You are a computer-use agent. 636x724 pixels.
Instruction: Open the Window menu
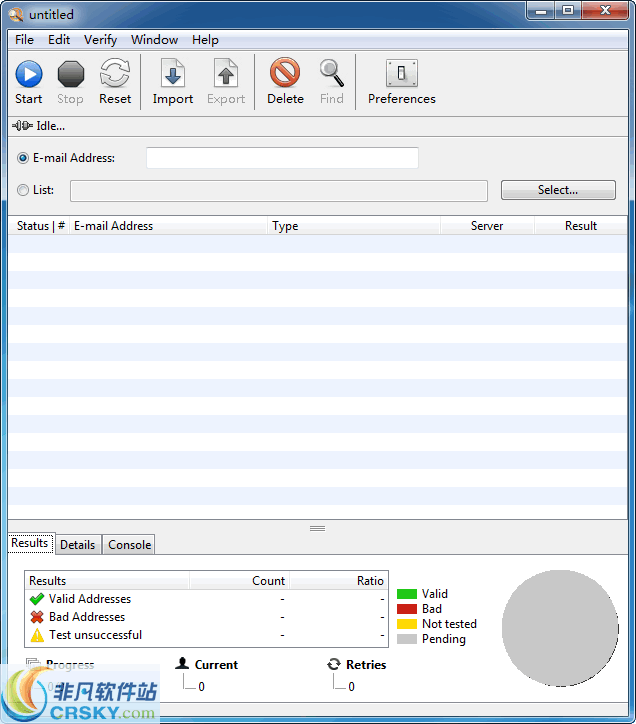(x=154, y=40)
